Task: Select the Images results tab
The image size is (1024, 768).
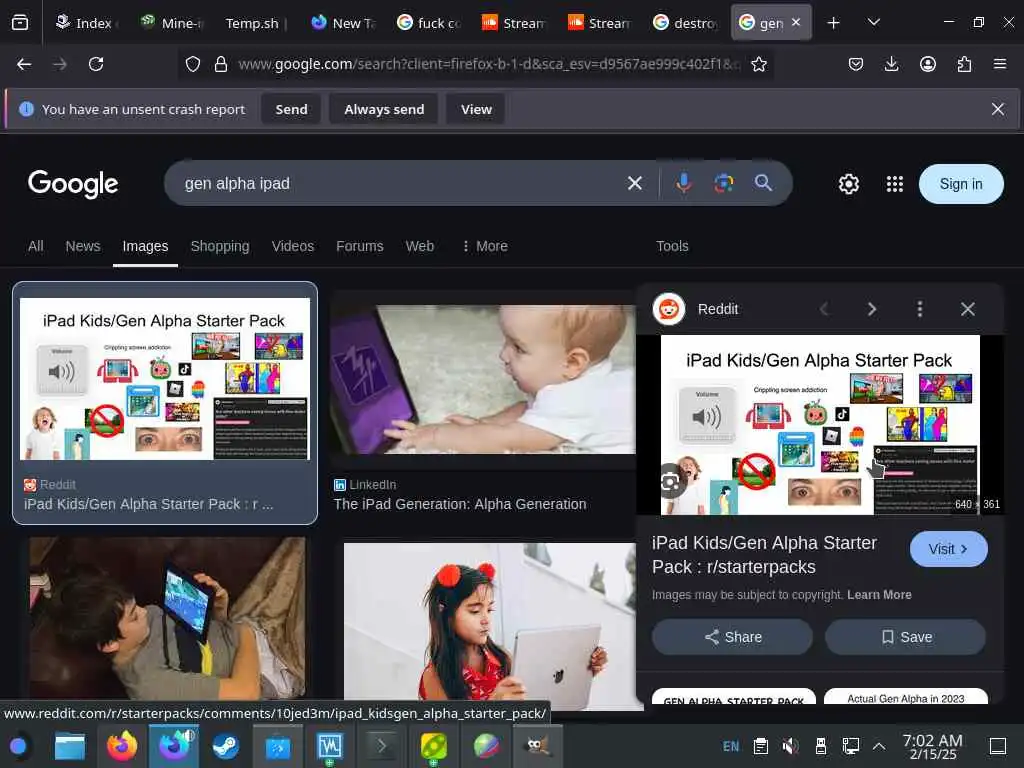Action: [145, 246]
